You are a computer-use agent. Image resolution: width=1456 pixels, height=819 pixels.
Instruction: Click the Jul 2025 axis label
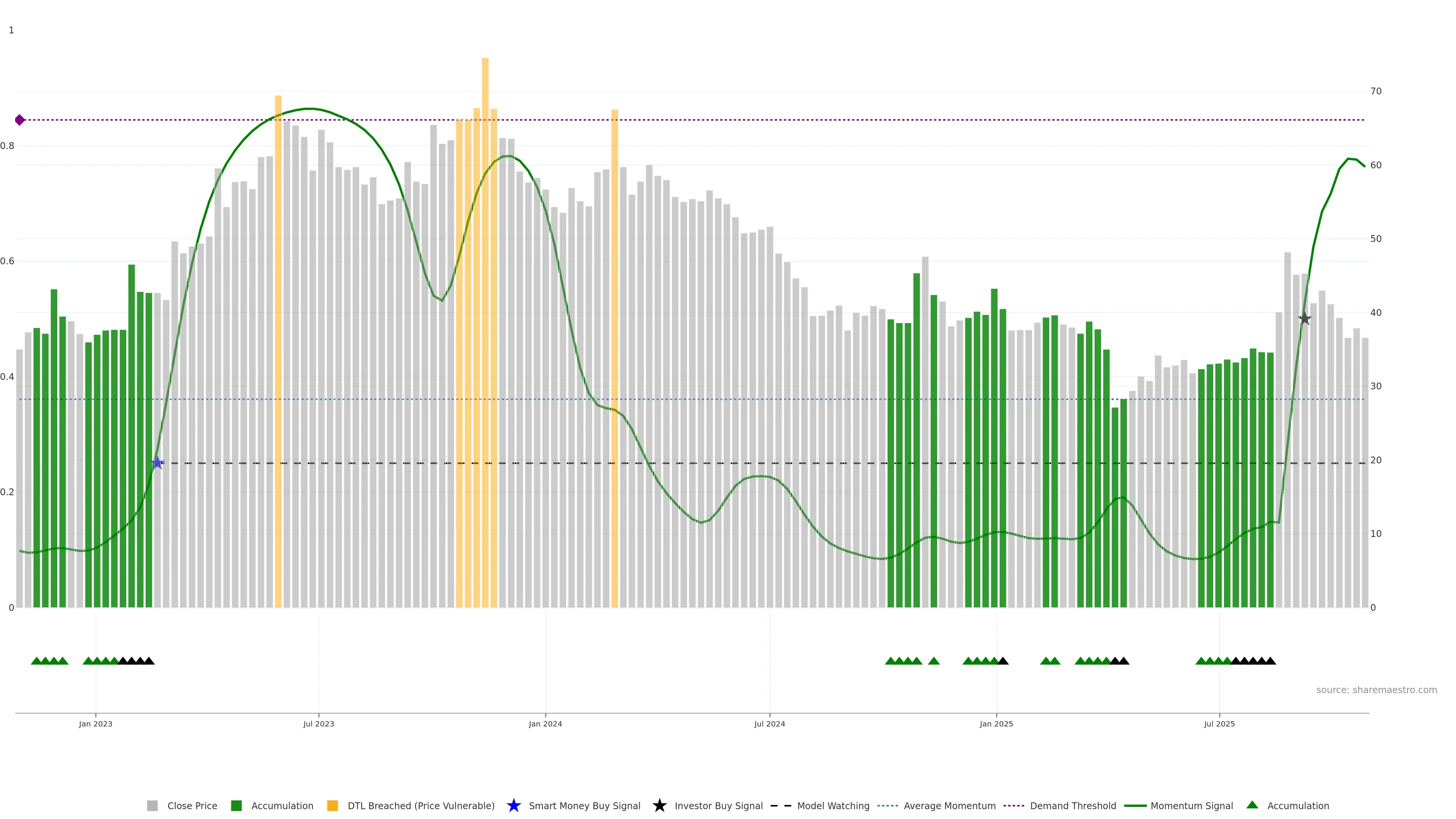(x=1219, y=724)
